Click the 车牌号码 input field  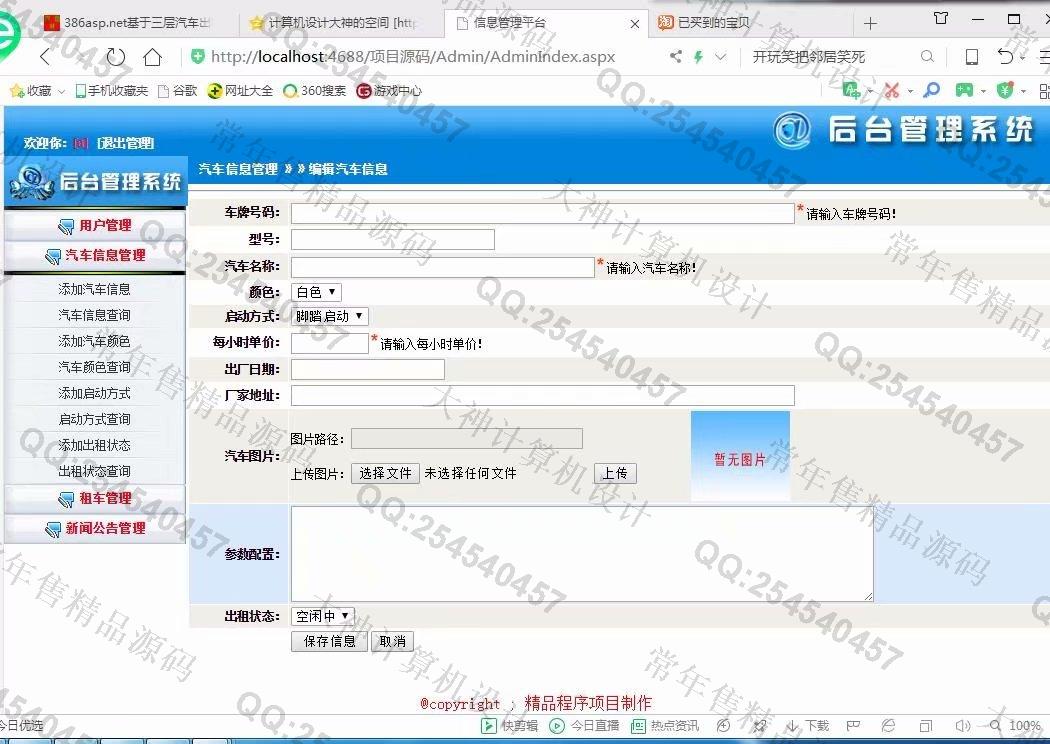(x=542, y=213)
